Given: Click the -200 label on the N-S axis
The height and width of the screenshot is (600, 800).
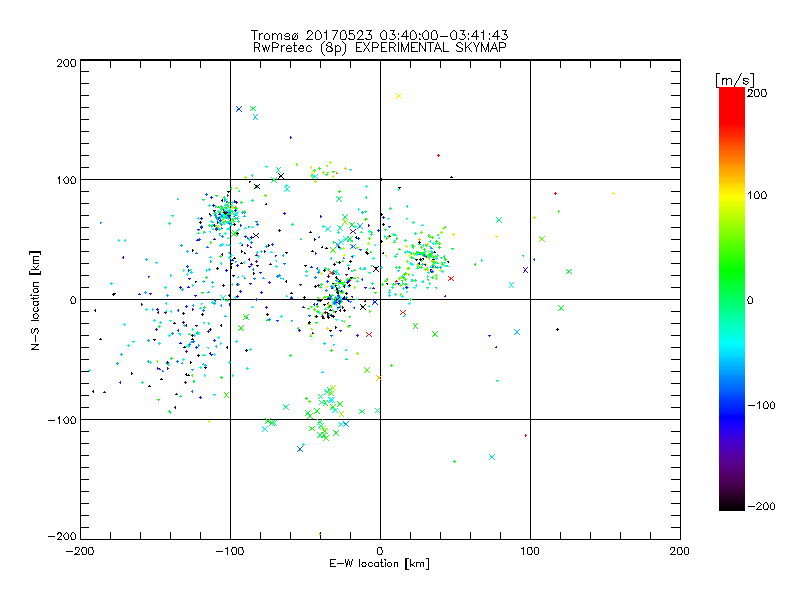Looking at the screenshot, I should [x=62, y=536].
